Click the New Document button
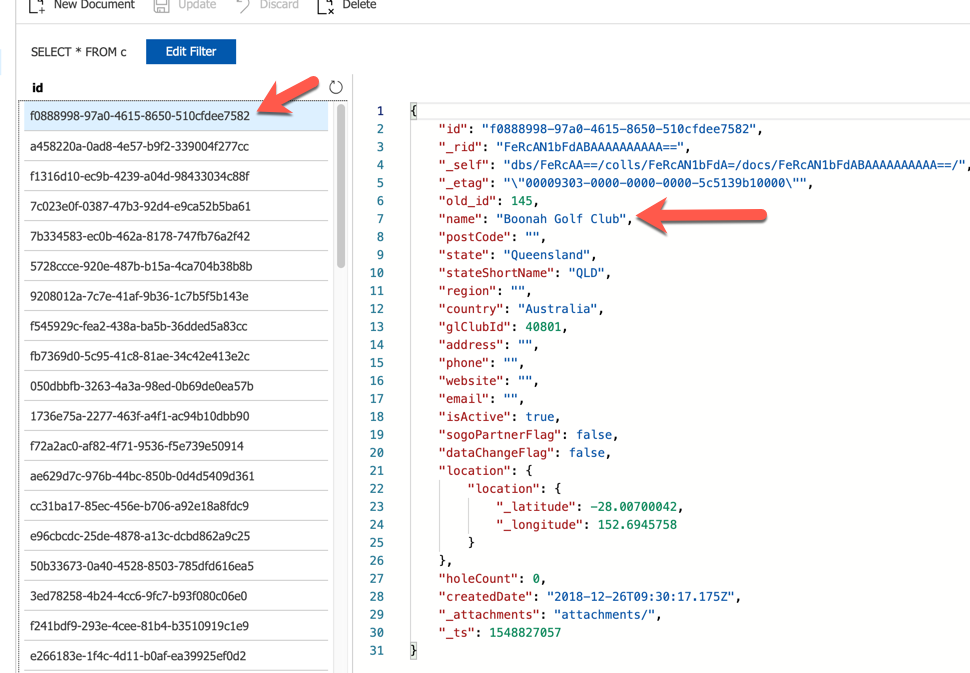970x673 pixels. [82, 5]
